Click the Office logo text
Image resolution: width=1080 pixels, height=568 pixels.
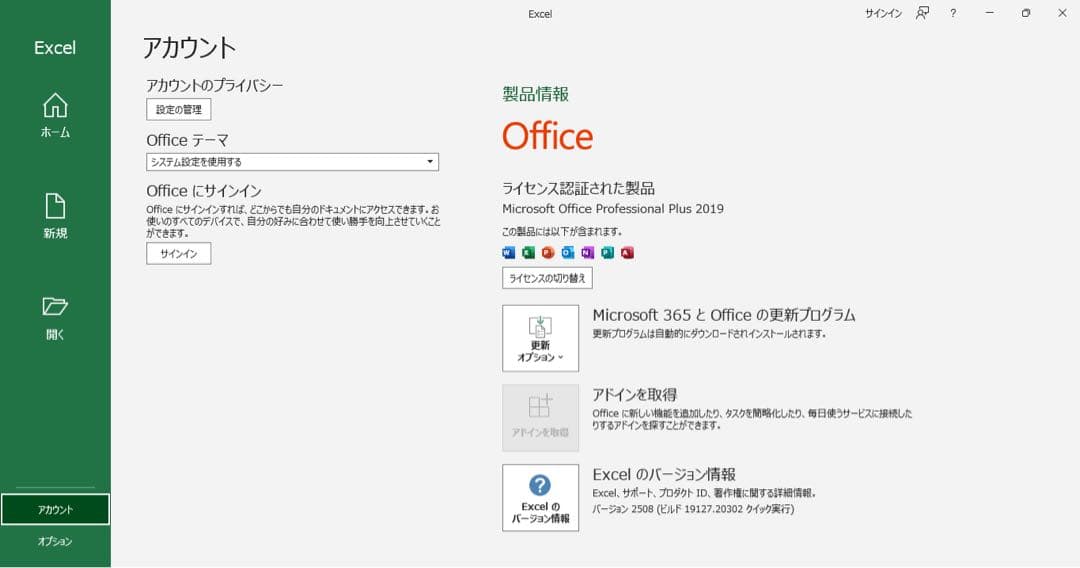[x=548, y=136]
